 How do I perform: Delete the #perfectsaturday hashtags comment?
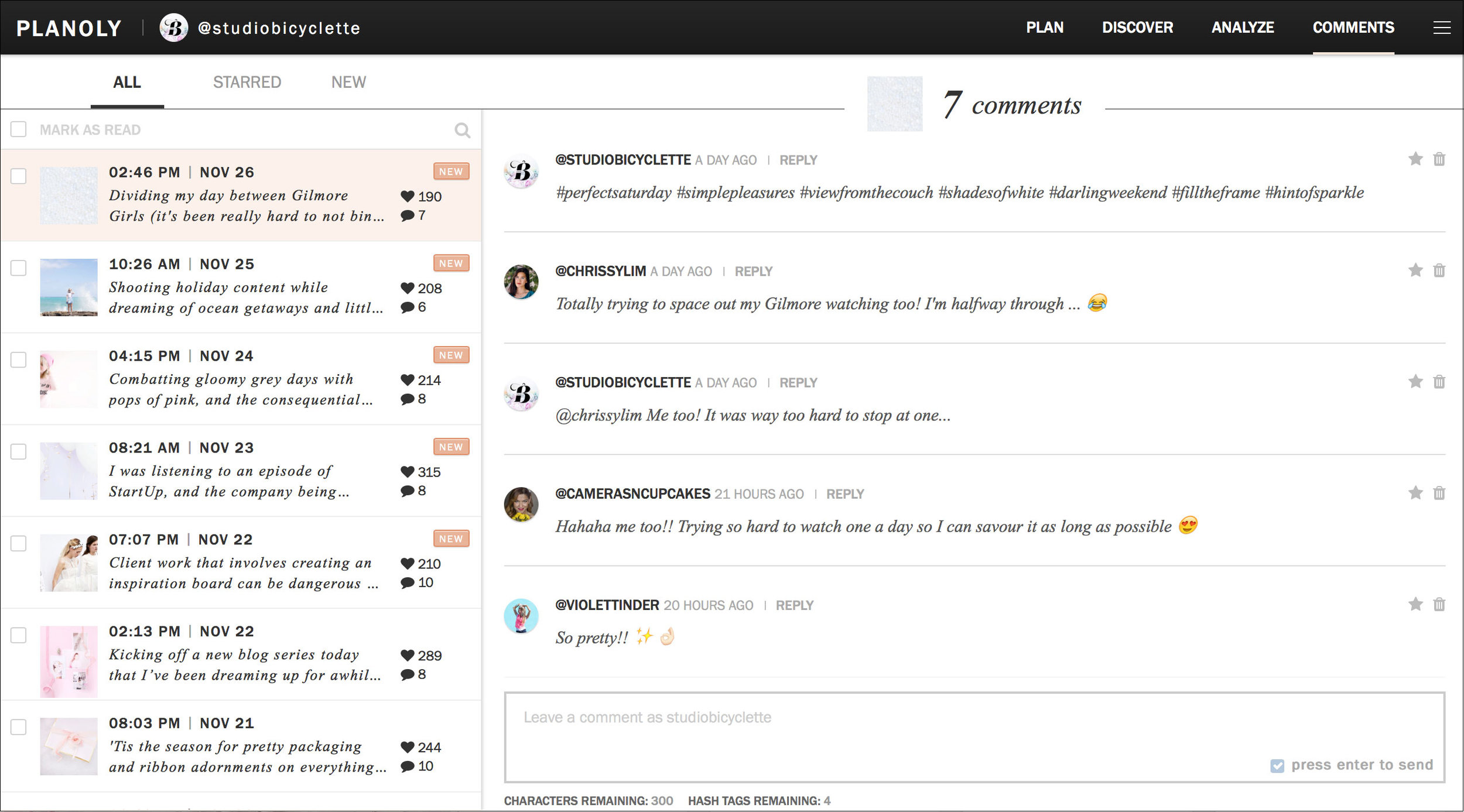(x=1439, y=159)
